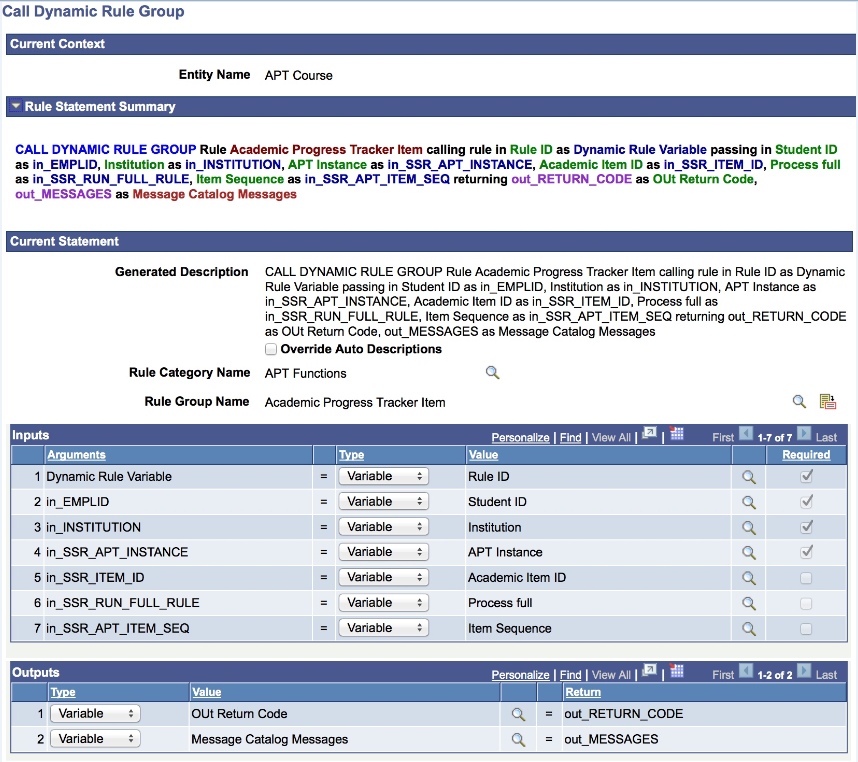The image size is (858, 762).
Task: Enable the Override Auto Descriptions checkbox
Action: [x=270, y=348]
